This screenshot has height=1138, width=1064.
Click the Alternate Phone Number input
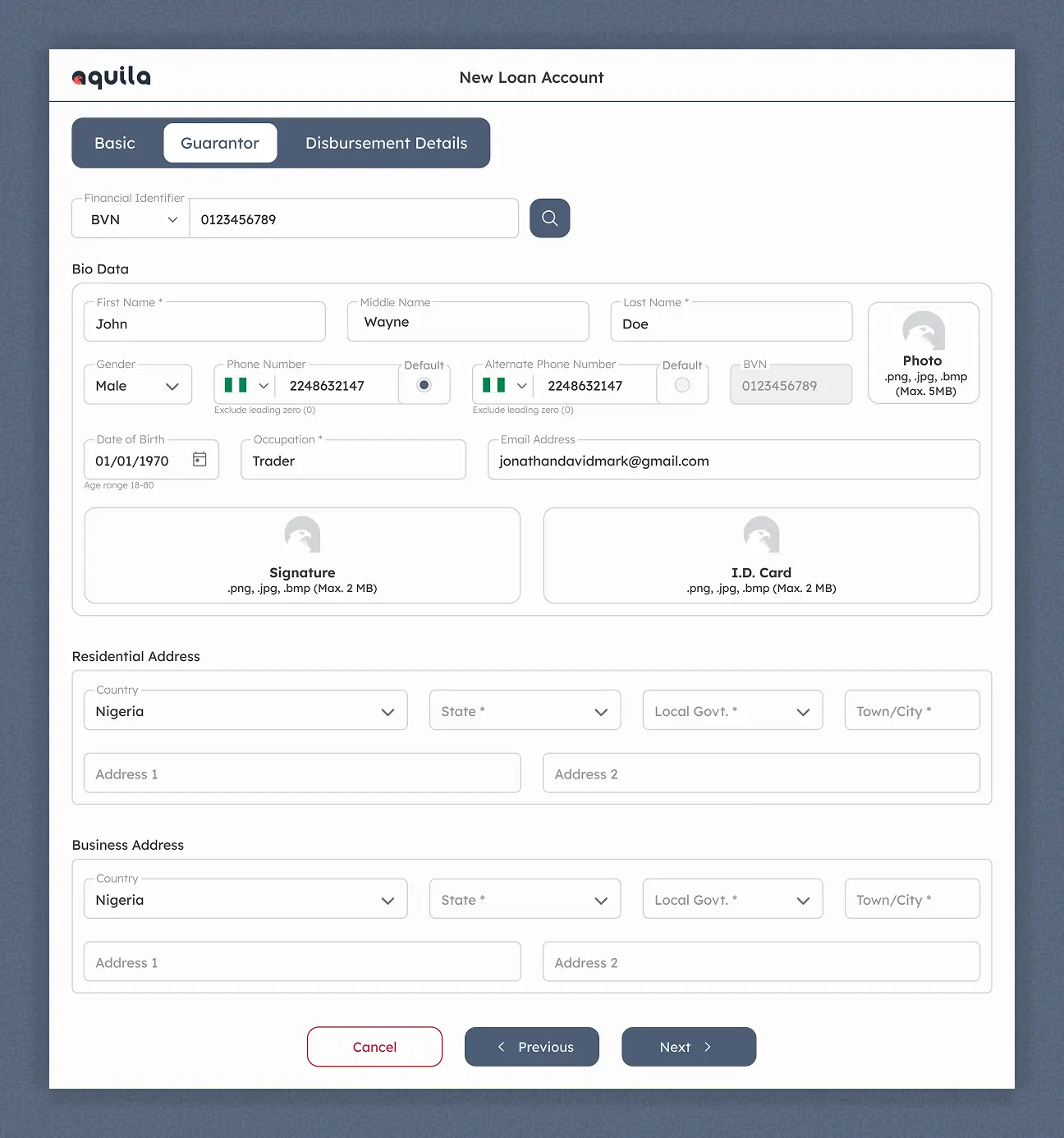point(596,385)
